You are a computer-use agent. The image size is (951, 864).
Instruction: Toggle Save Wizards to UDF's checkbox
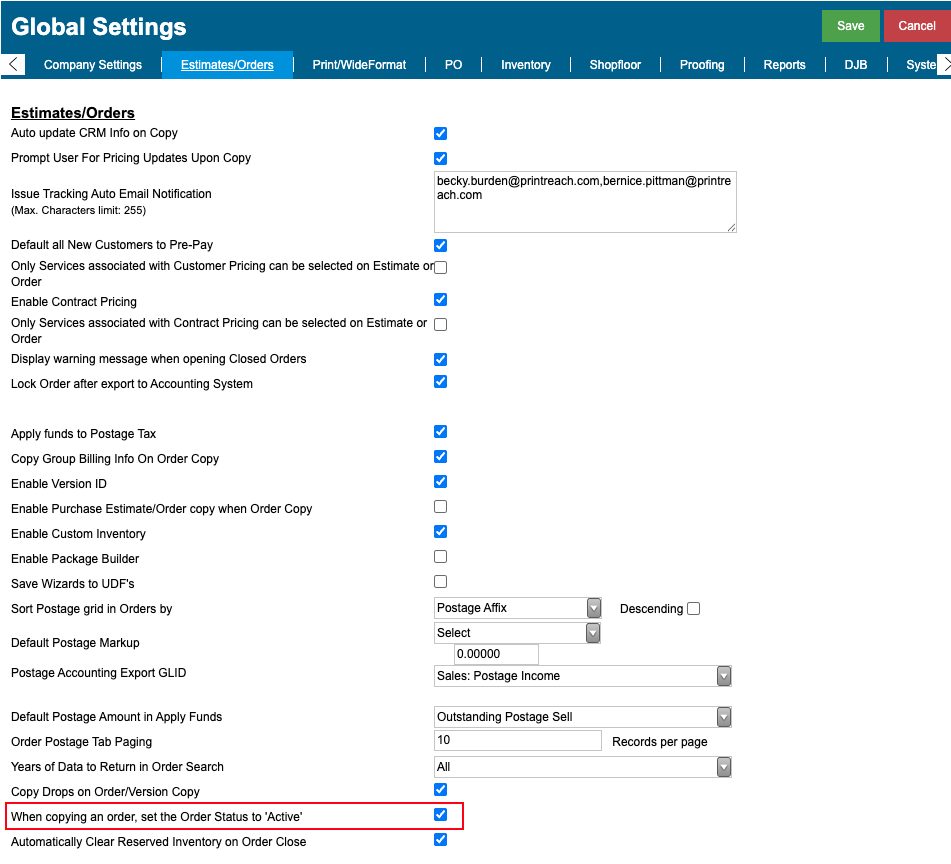[x=441, y=581]
